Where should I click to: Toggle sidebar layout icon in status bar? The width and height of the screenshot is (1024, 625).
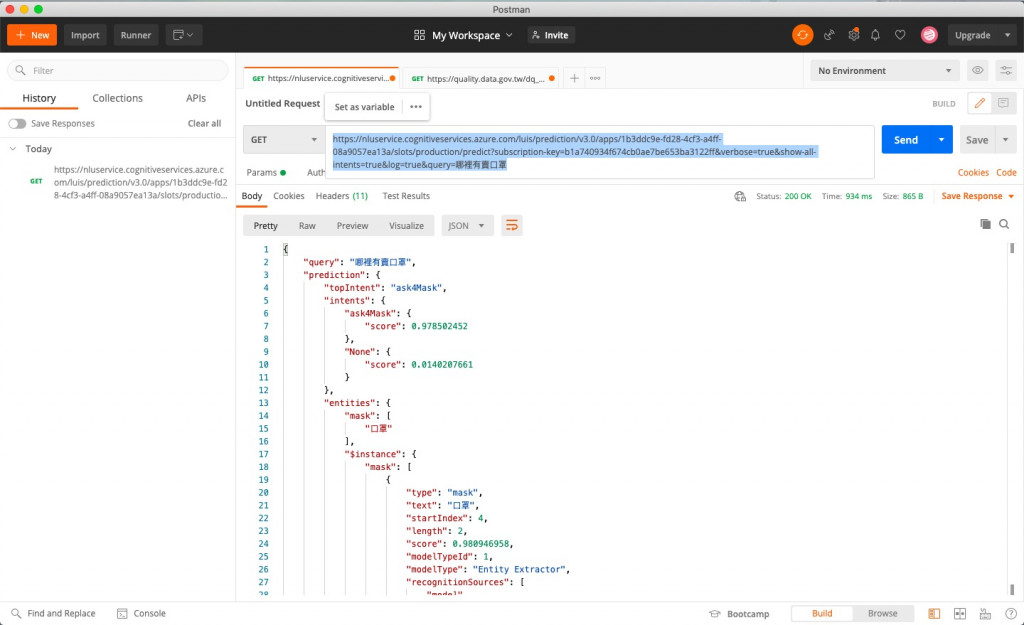[934, 613]
